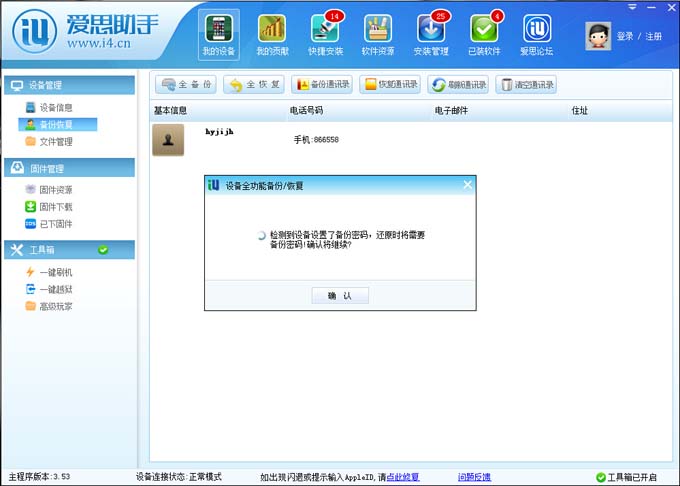
Task: Click the 恢复通讯录 button
Action: click(x=390, y=84)
